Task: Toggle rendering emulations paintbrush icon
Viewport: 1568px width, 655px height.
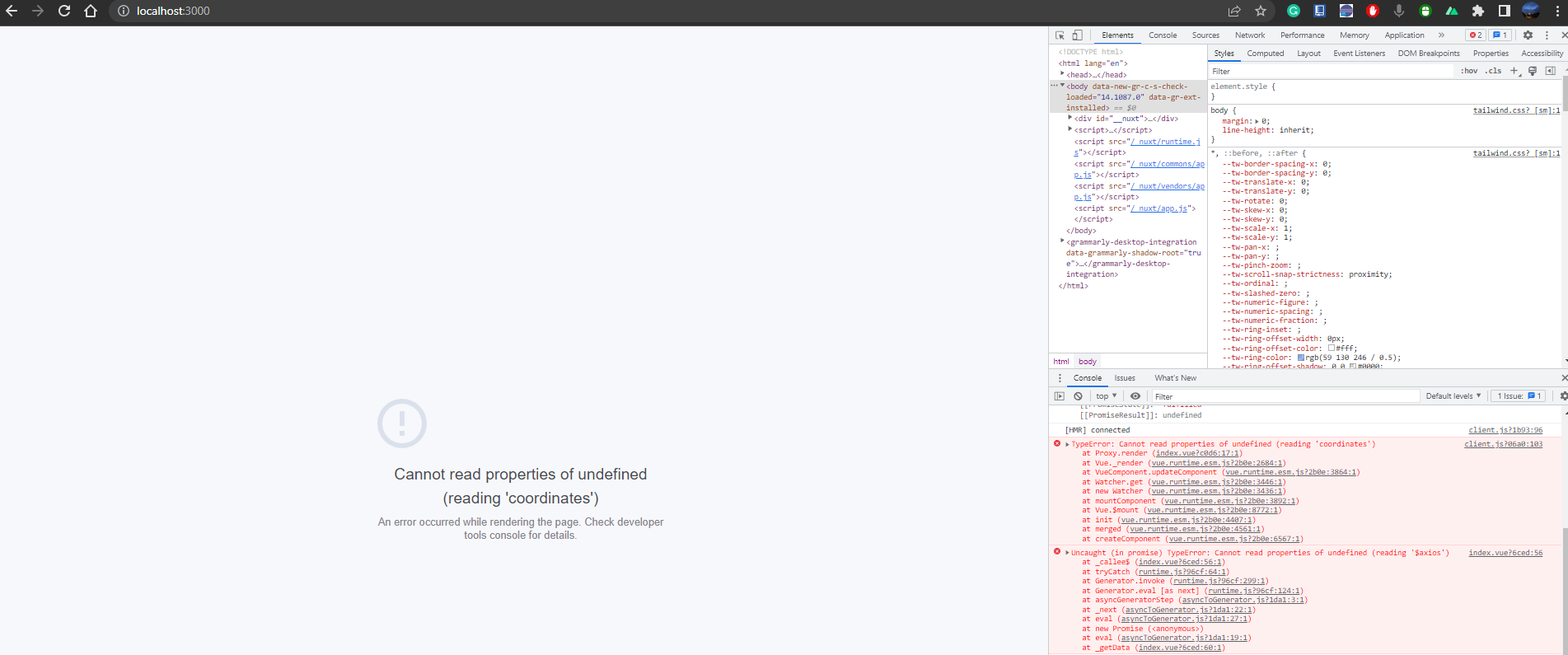Action: (x=1533, y=71)
